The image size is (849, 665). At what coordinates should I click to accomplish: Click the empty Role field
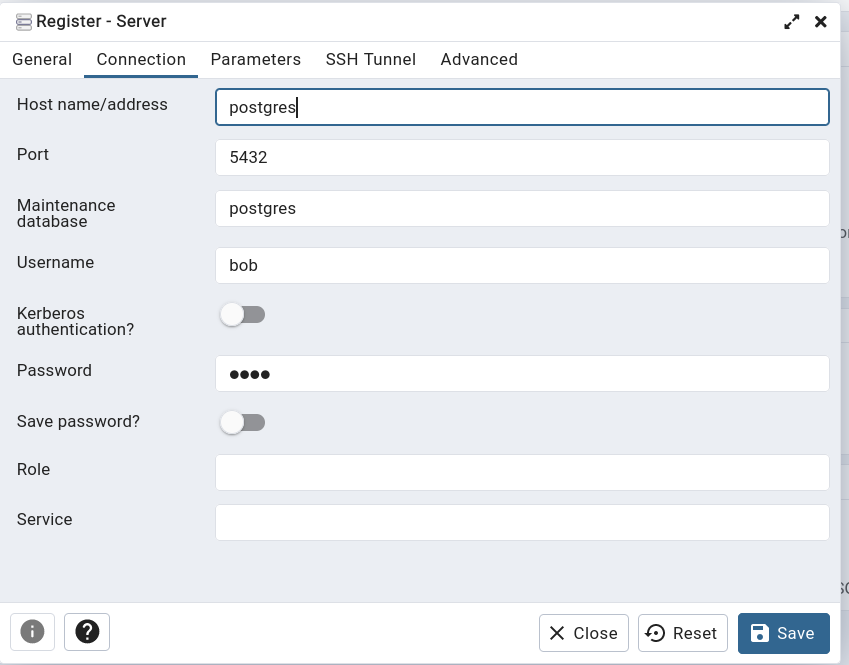[x=522, y=473]
